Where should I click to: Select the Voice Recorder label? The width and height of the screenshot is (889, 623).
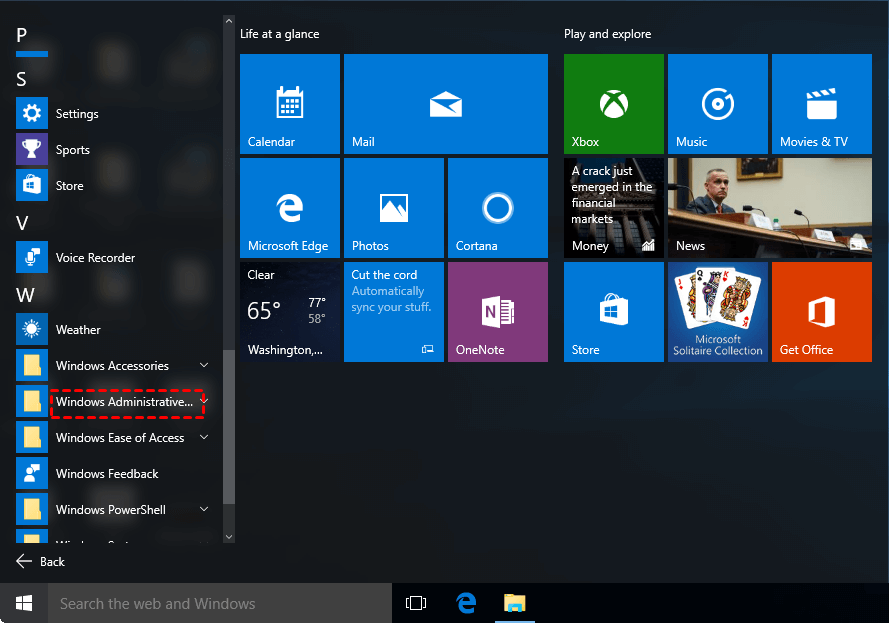(x=95, y=257)
